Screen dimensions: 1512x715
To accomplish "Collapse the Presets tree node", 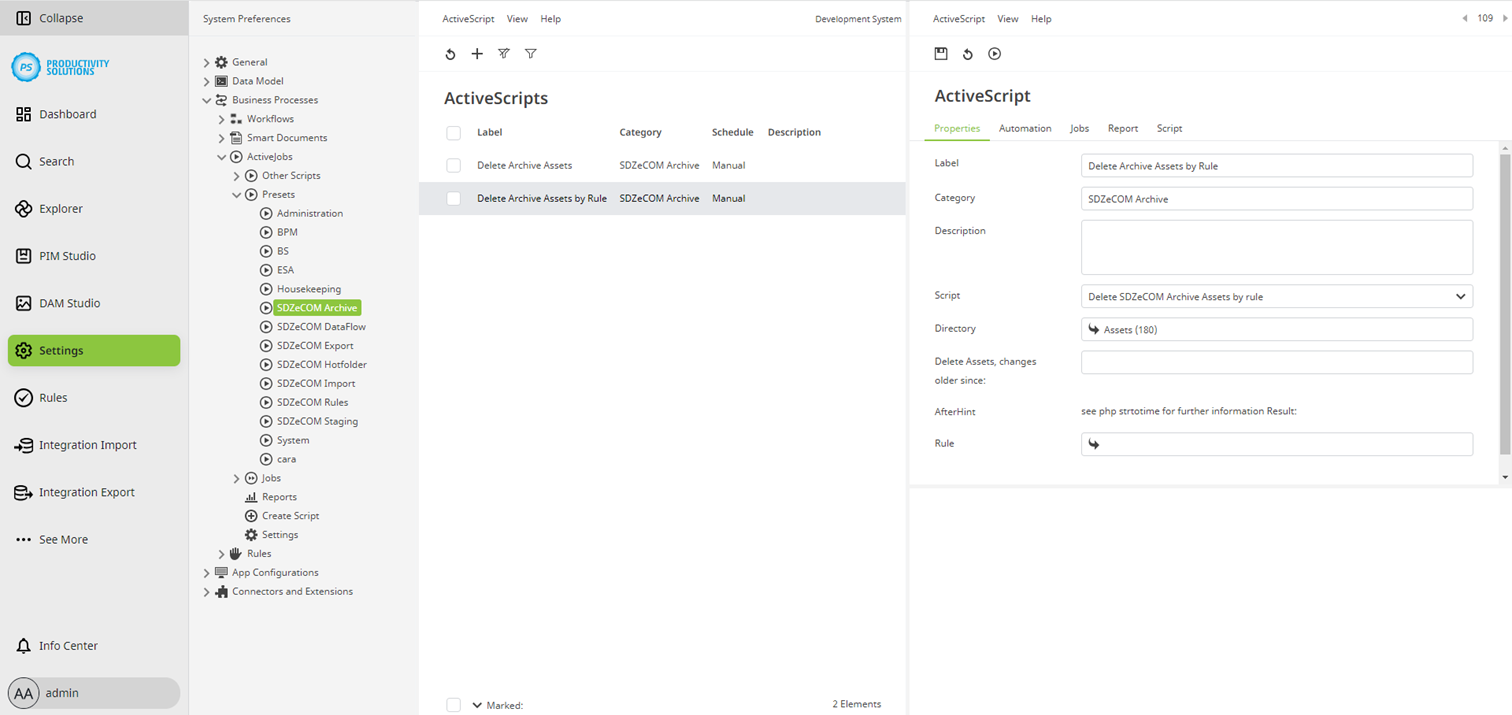I will (x=237, y=195).
